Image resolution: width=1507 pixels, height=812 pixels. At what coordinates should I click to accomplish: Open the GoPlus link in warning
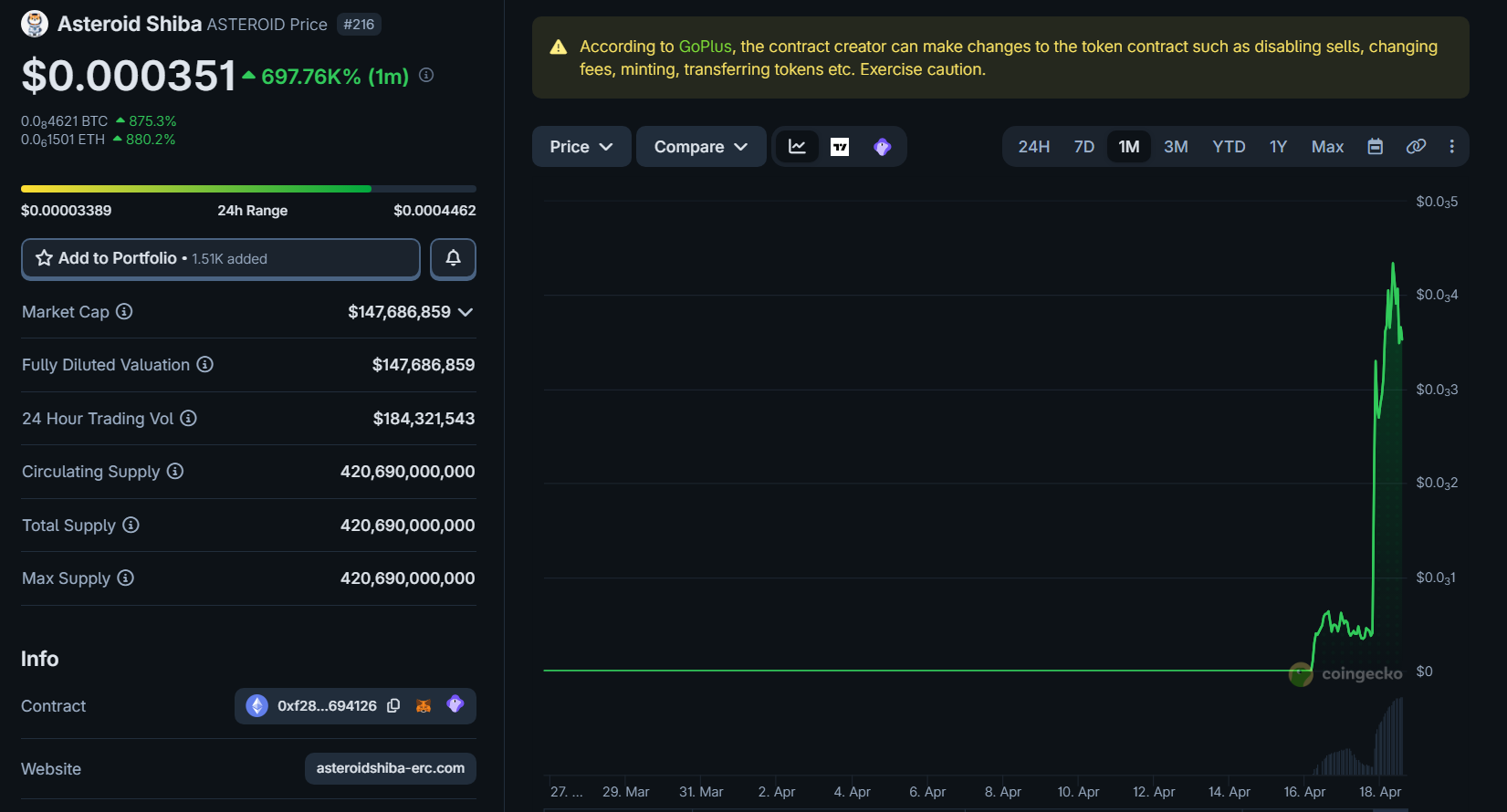tap(705, 47)
